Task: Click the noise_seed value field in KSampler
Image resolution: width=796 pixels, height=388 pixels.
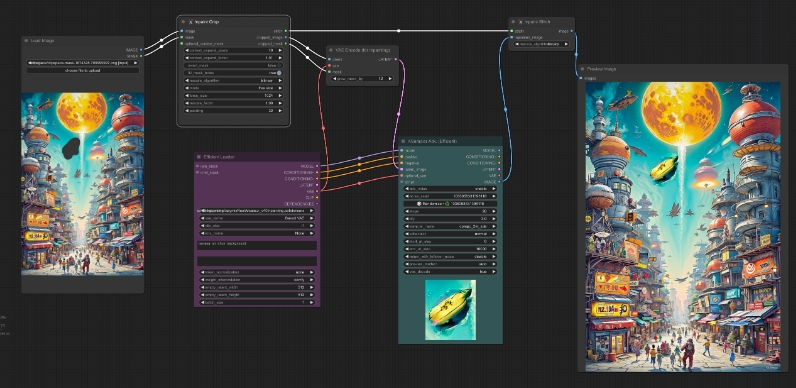Action: (450, 196)
